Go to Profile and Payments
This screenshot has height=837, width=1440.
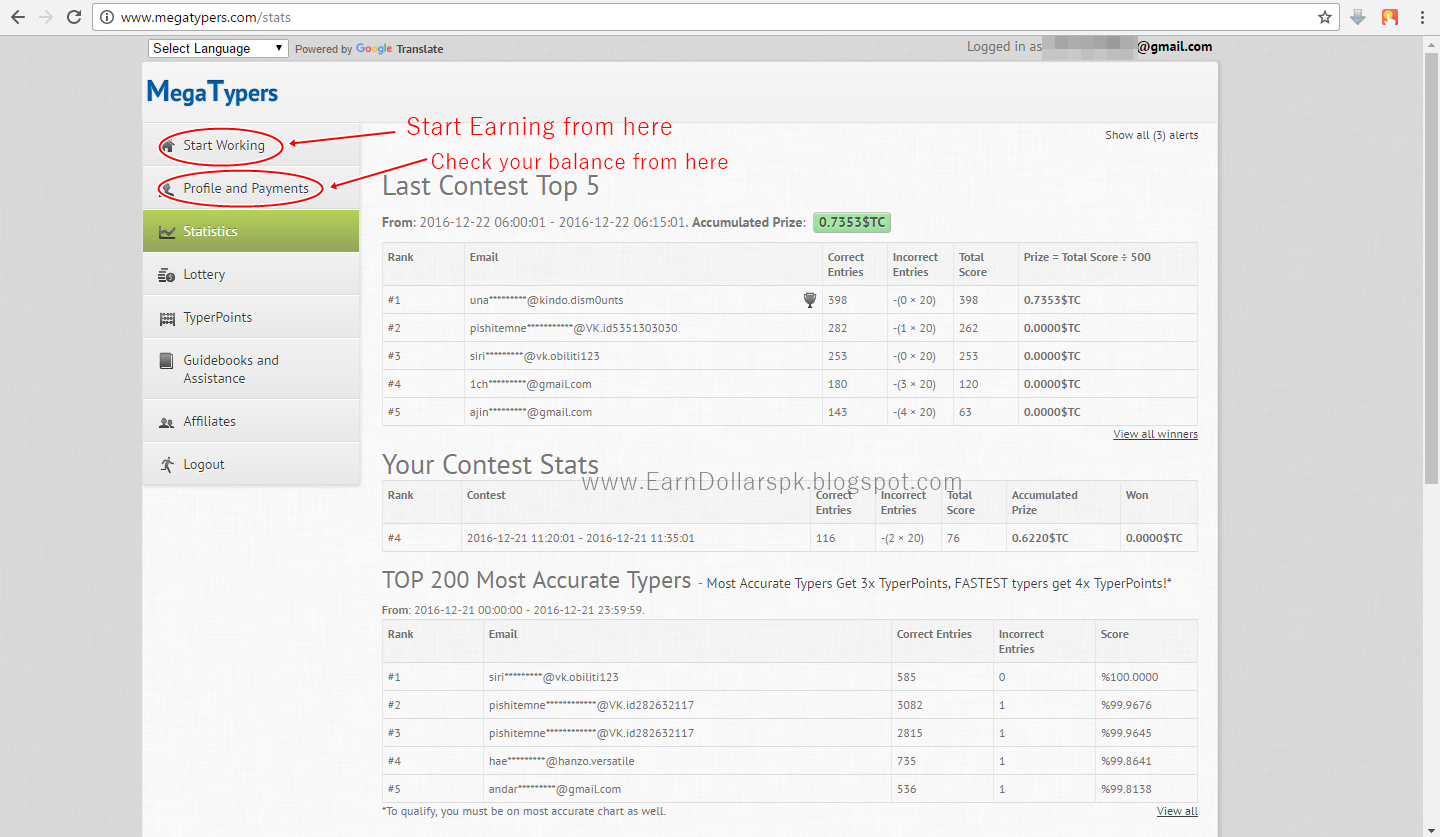coord(251,188)
